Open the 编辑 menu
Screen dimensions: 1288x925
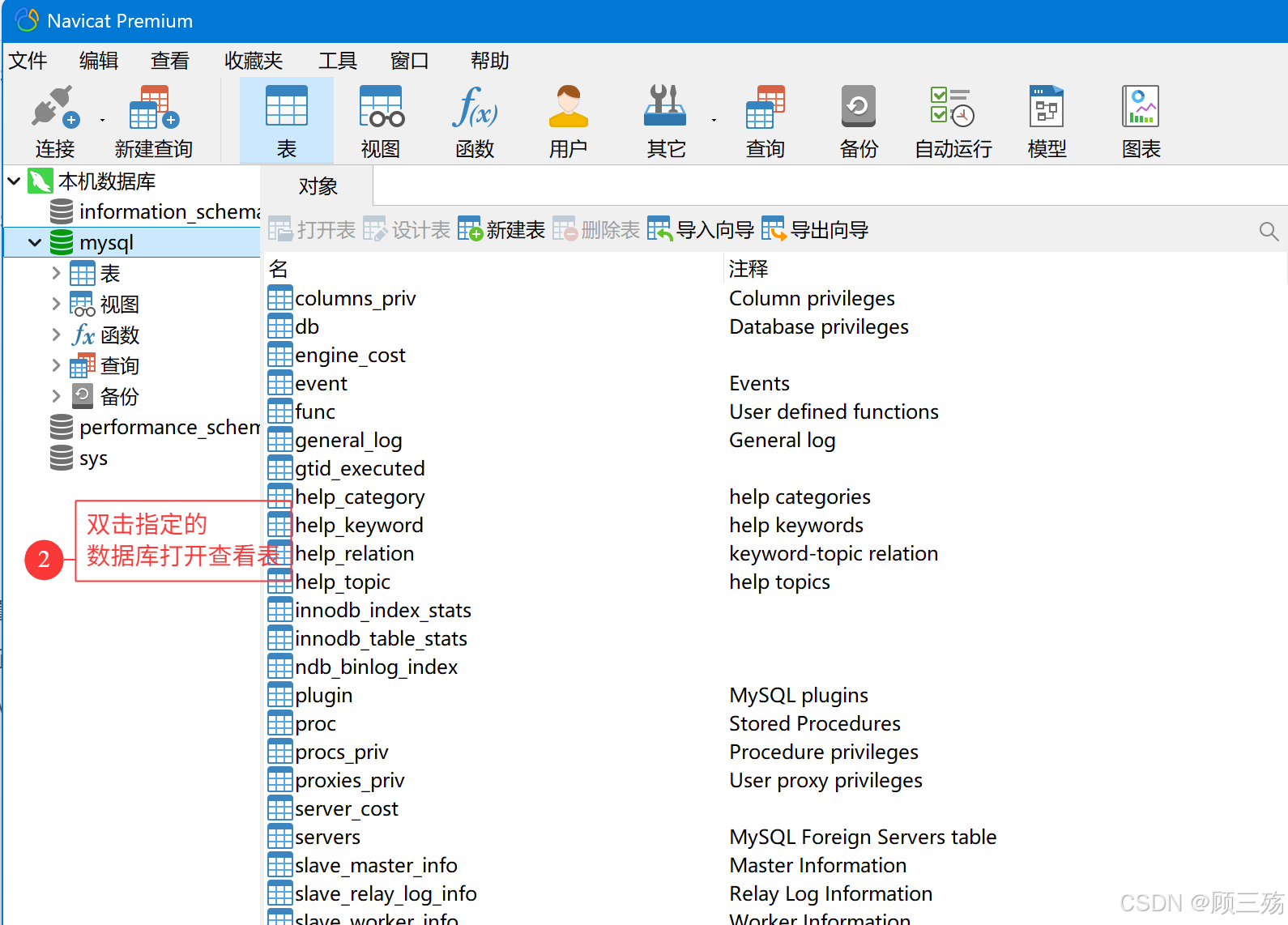click(x=99, y=61)
